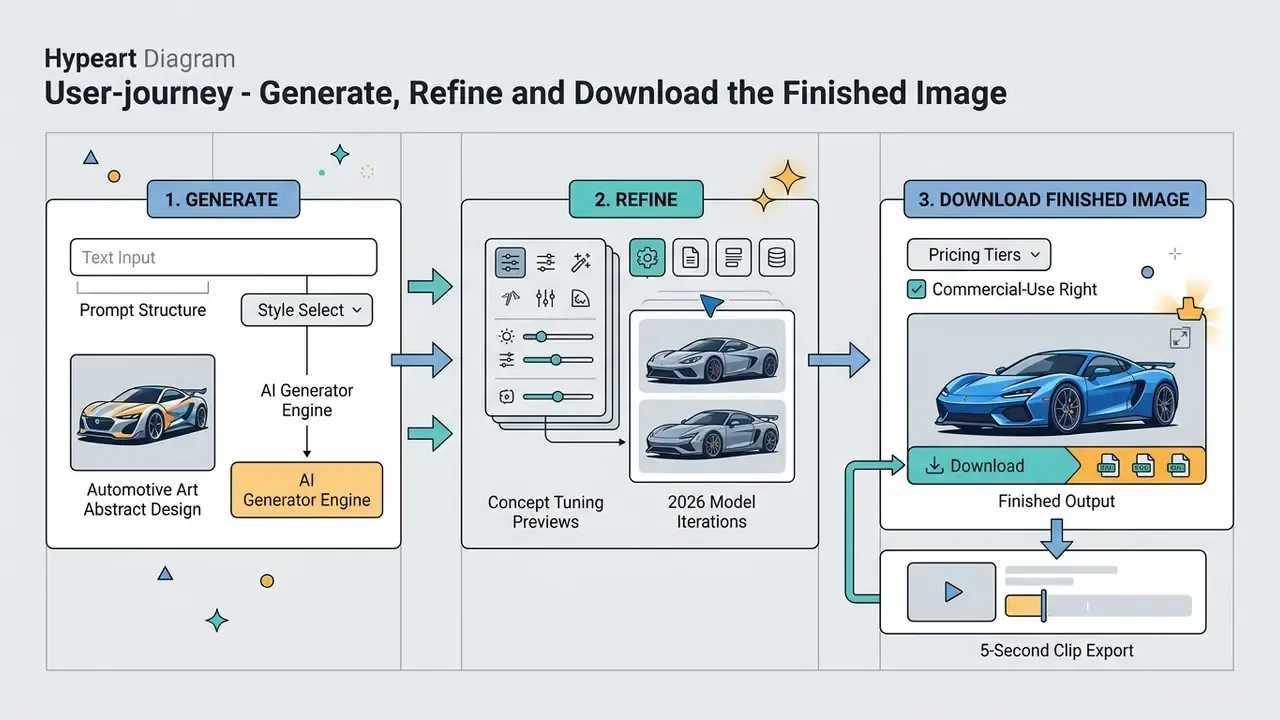This screenshot has height=720, width=1280.
Task: Select the highlighted sliders icon in tuning panel
Action: pyautogui.click(x=510, y=262)
